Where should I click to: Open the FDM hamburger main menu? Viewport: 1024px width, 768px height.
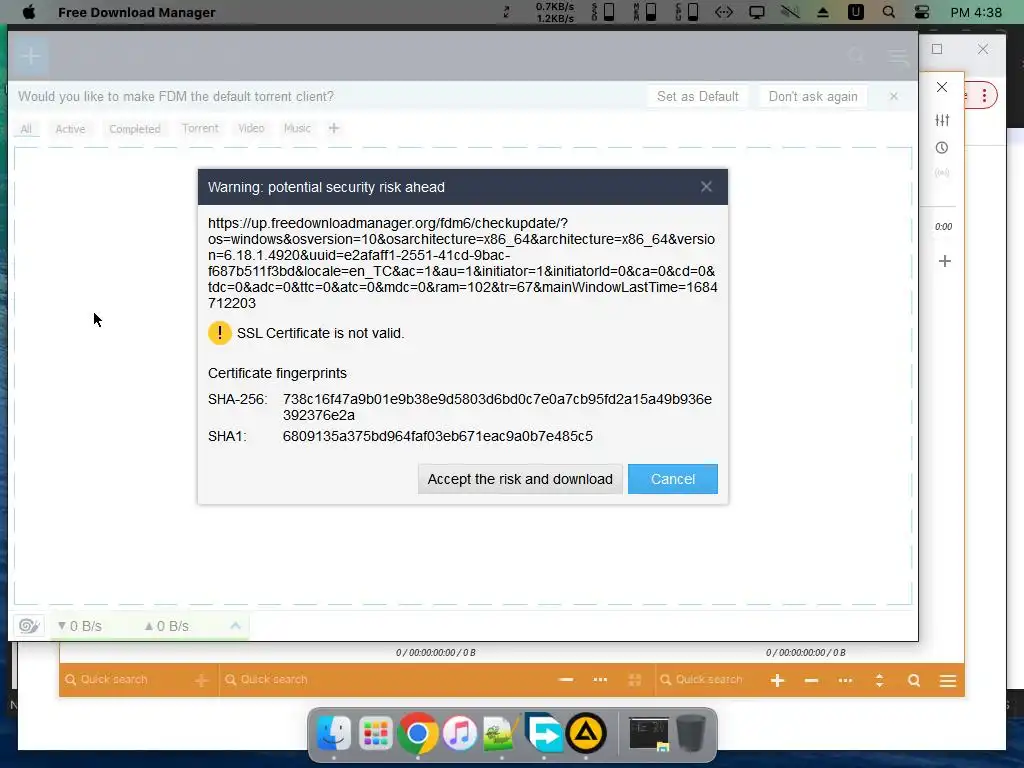[x=899, y=57]
